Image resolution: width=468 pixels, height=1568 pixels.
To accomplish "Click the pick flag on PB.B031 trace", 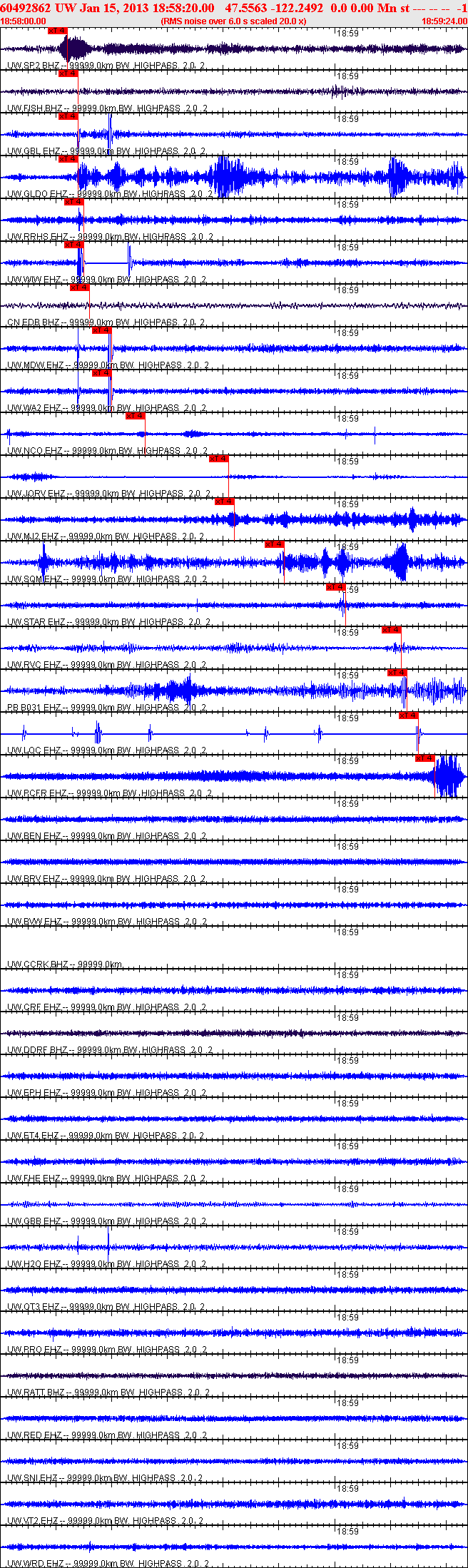I will pos(397,673).
